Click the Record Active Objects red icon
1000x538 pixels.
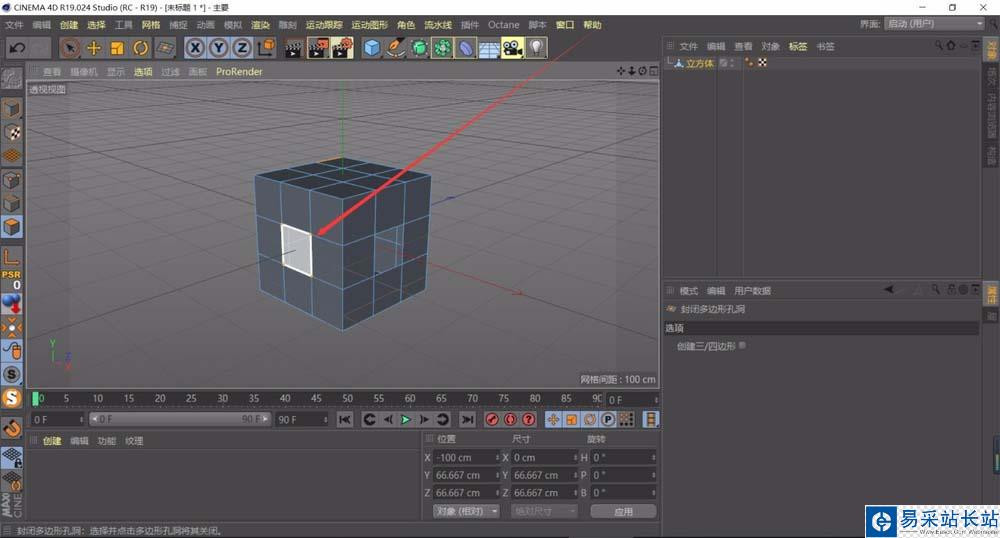pos(492,419)
